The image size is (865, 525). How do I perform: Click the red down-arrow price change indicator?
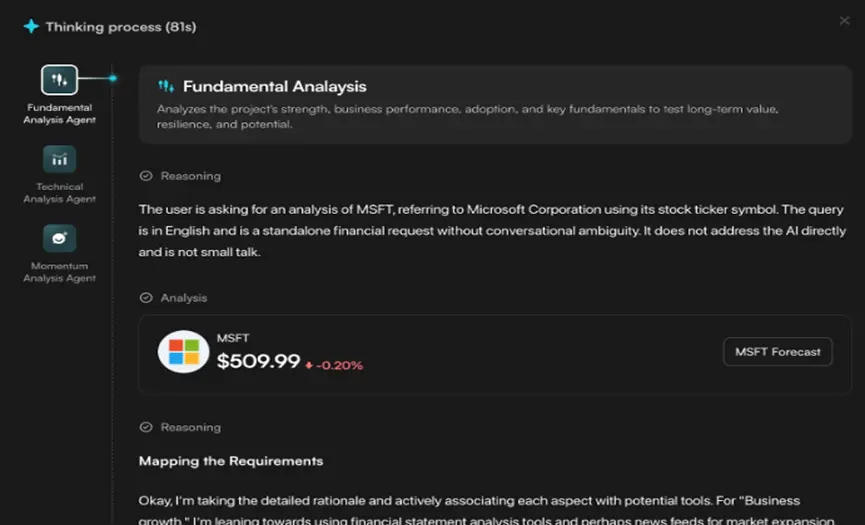click(309, 365)
